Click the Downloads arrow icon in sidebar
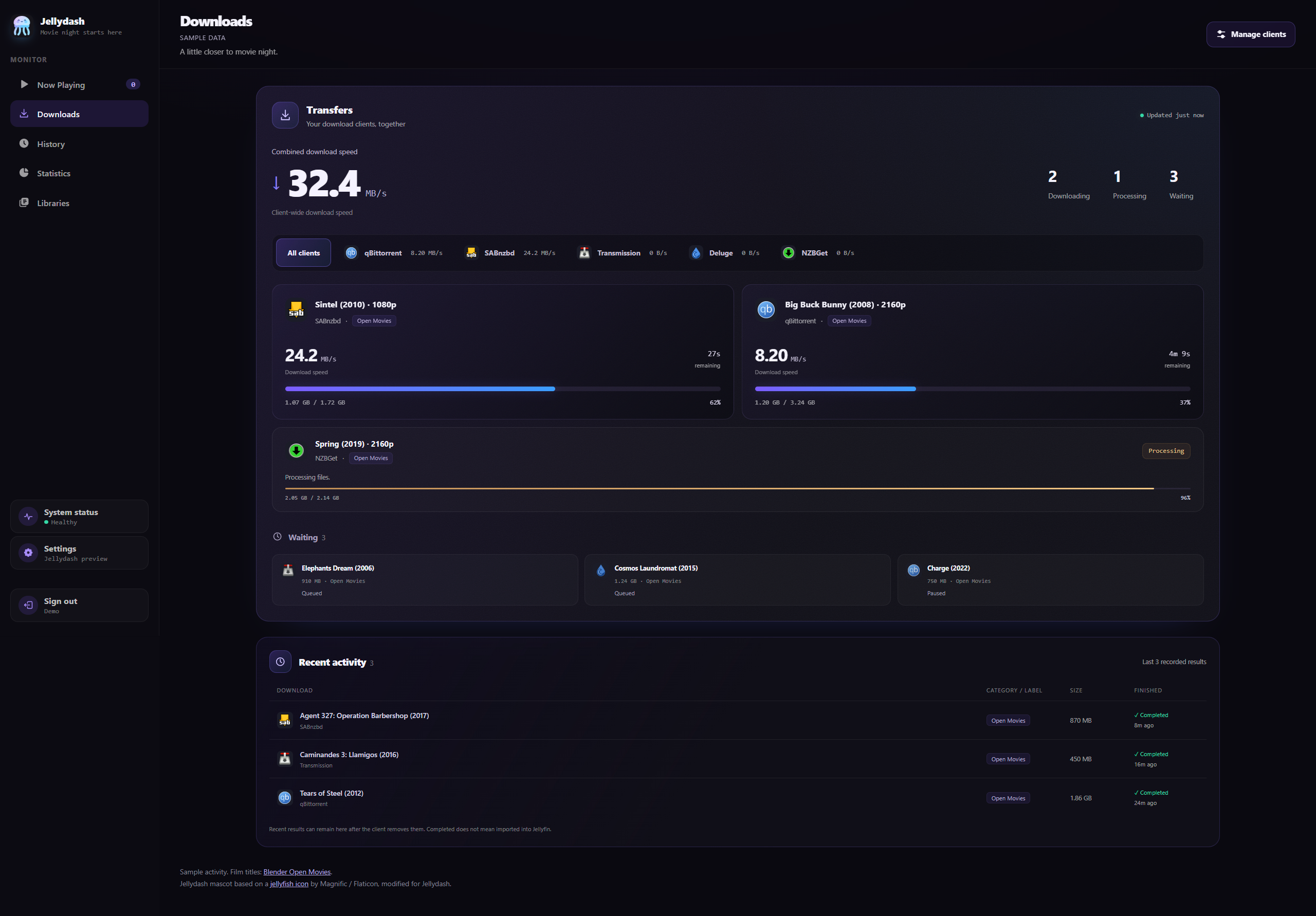The width and height of the screenshot is (1316, 916). (24, 114)
